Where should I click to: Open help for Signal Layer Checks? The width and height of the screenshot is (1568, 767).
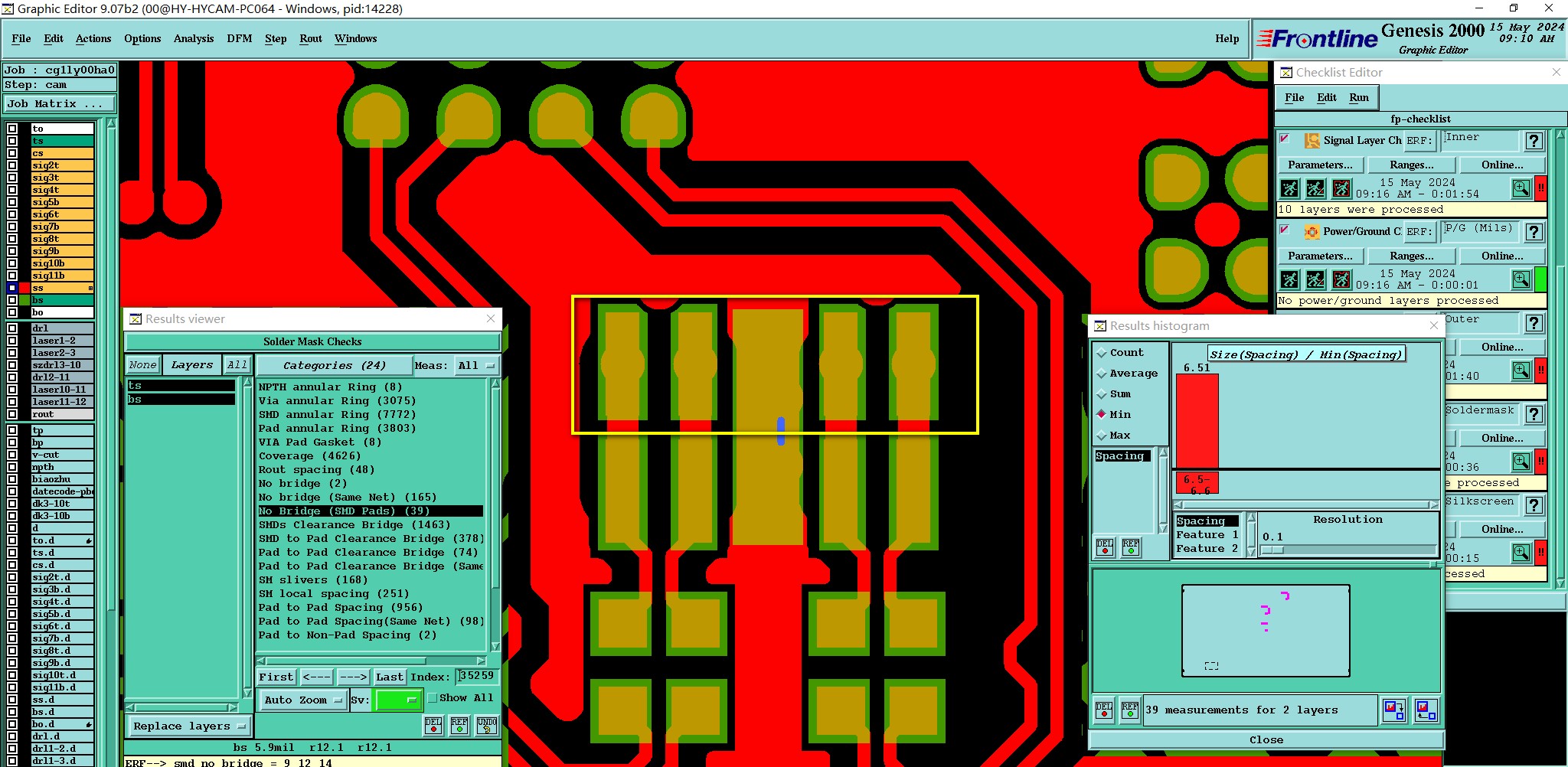(1534, 141)
